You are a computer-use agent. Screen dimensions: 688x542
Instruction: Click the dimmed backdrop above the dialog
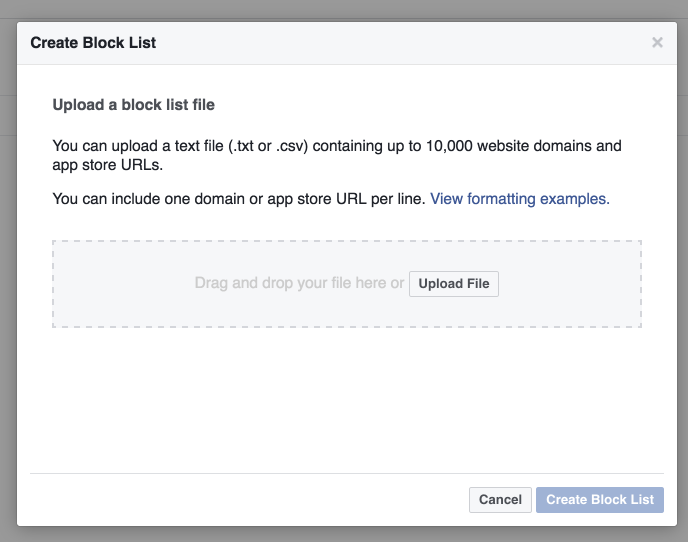point(344,10)
